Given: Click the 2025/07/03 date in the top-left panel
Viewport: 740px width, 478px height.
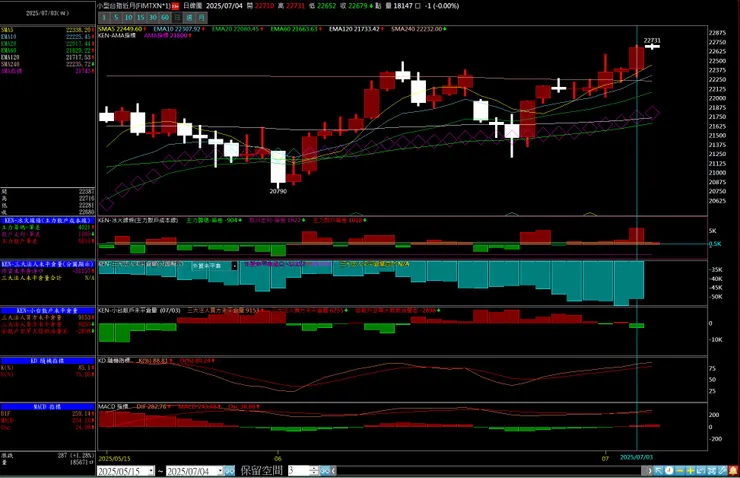Looking at the screenshot, I should (47, 13).
